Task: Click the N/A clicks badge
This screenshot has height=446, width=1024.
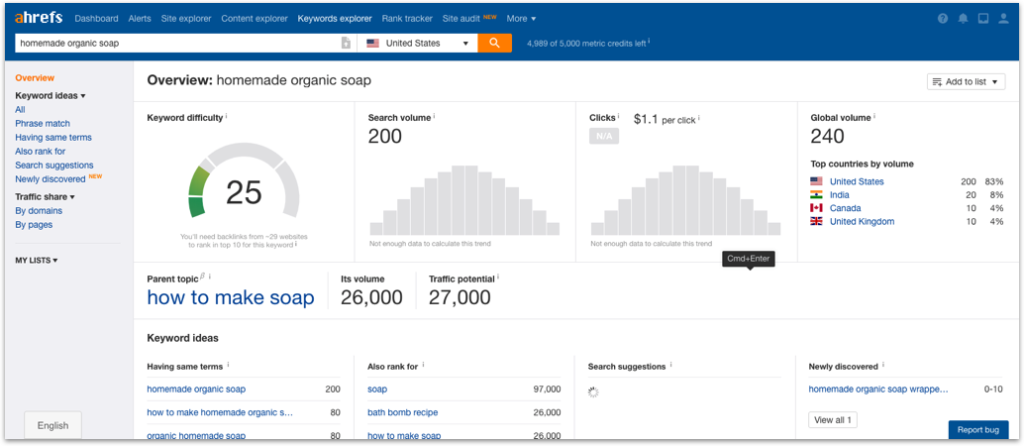Action: [604, 136]
